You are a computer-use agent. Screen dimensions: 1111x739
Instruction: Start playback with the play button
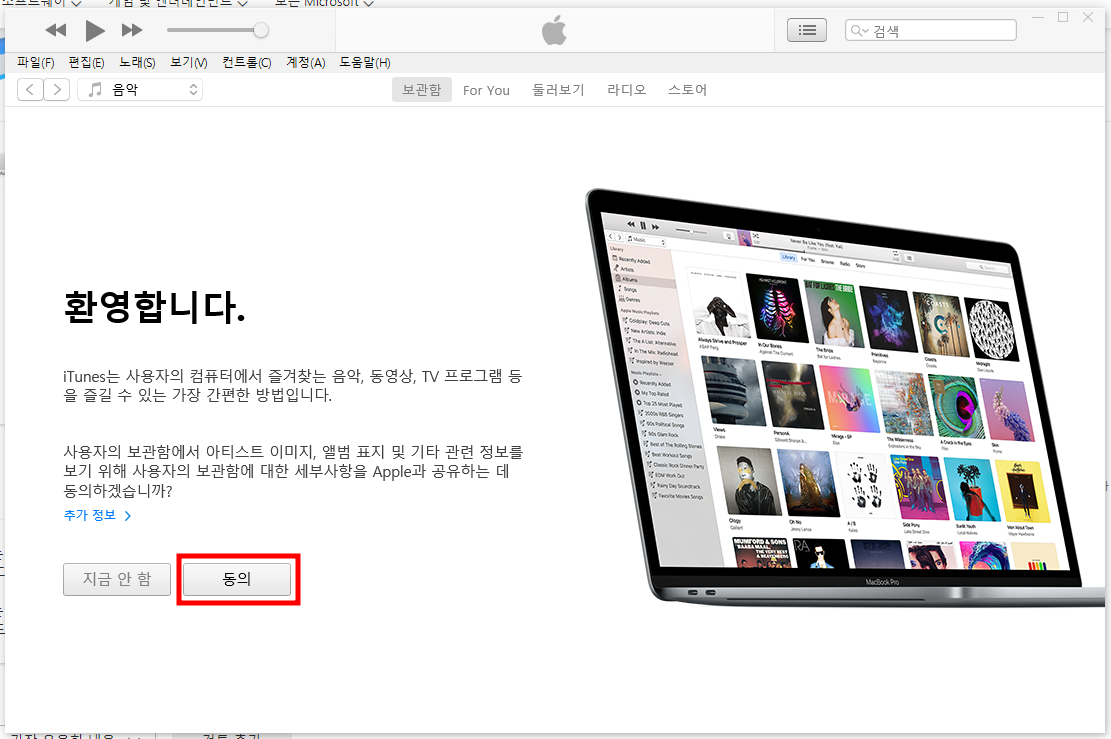[x=95, y=30]
